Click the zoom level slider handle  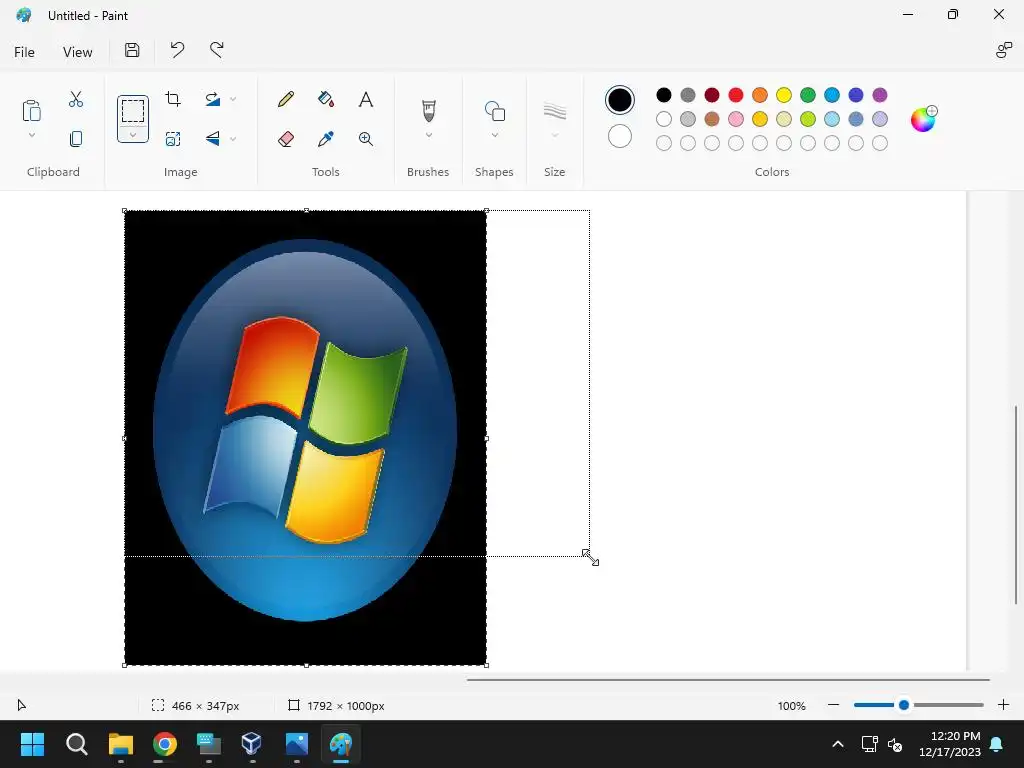(904, 705)
